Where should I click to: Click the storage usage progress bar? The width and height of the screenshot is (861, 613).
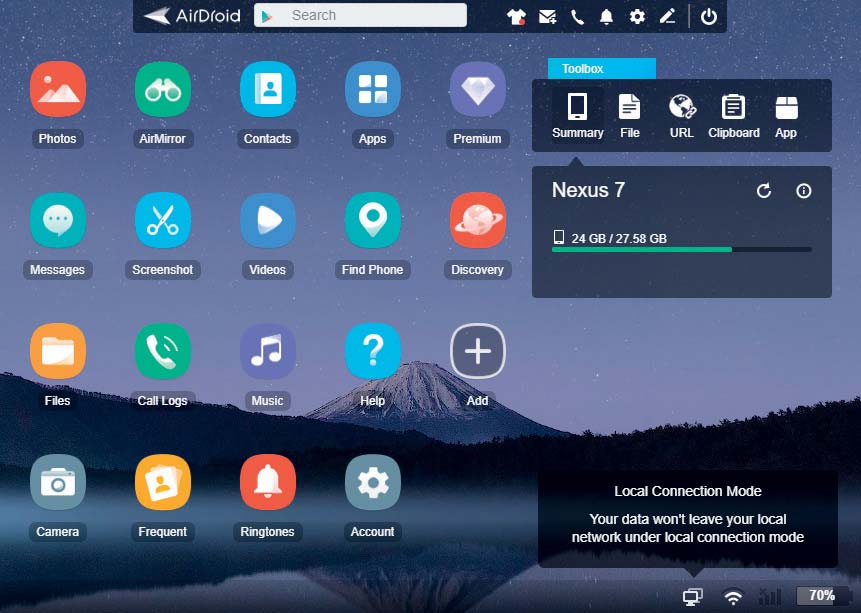tap(681, 249)
